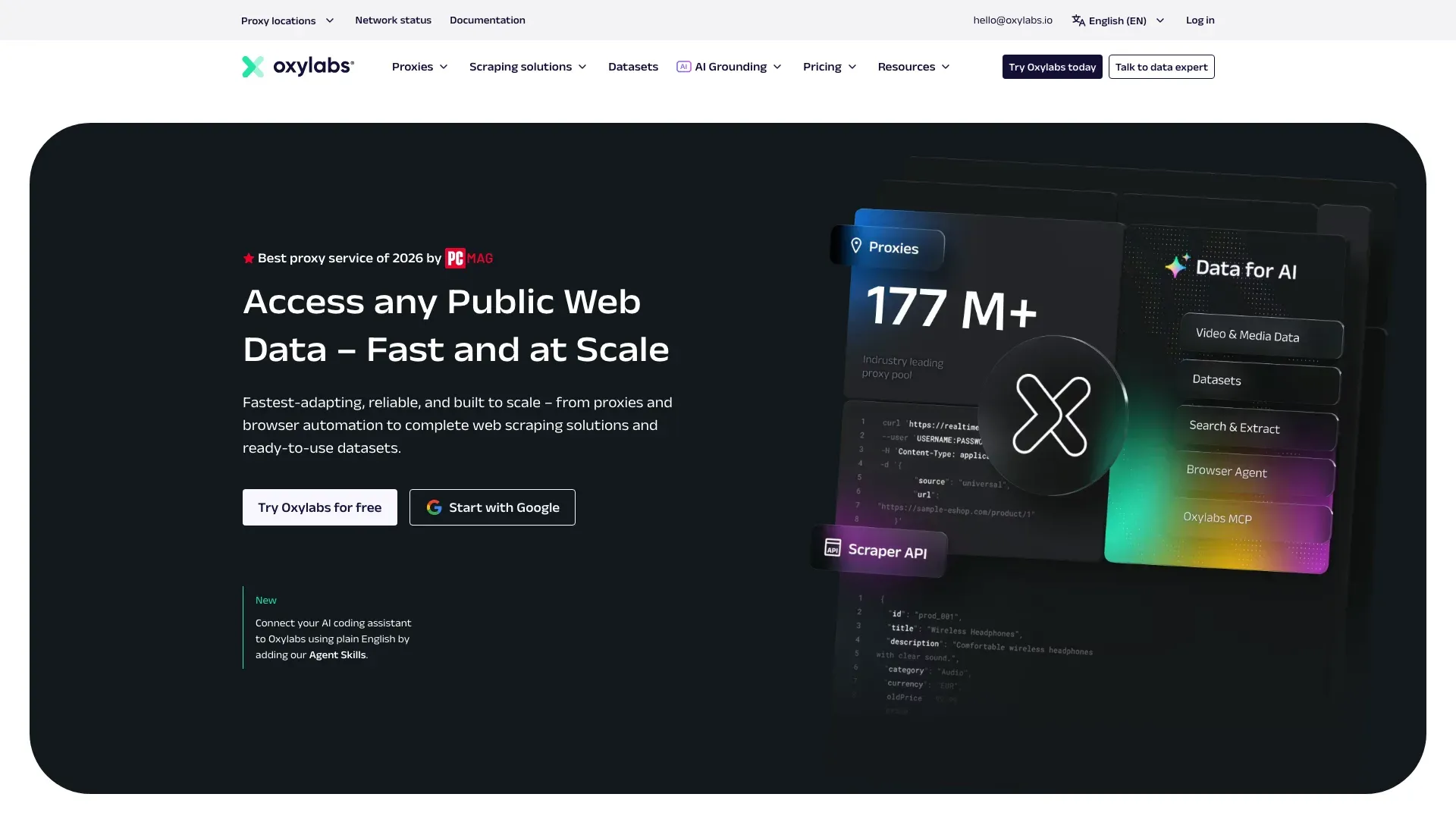Open the Network status link
This screenshot has width=1456, height=819.
coord(393,20)
